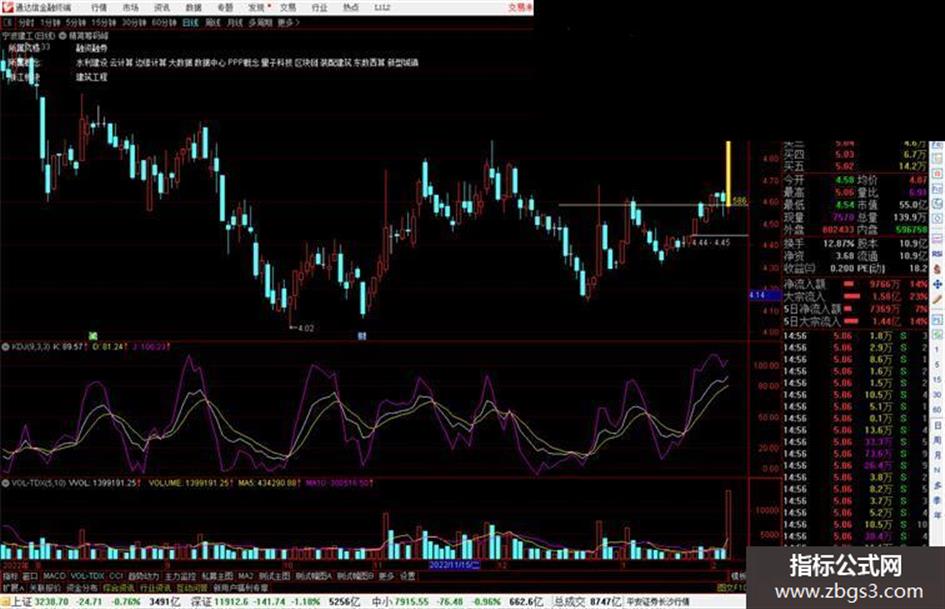Open the 热点 menu
Screen dimensions: 945x609
point(351,7)
